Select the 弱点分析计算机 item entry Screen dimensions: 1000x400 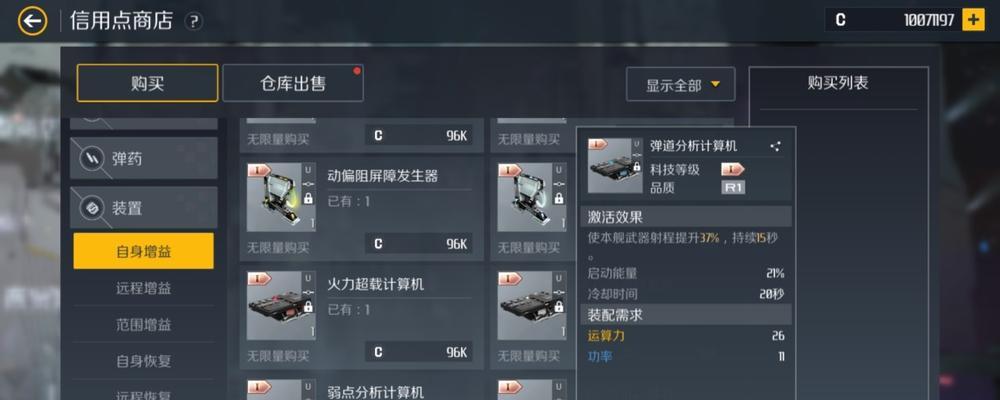click(x=362, y=389)
